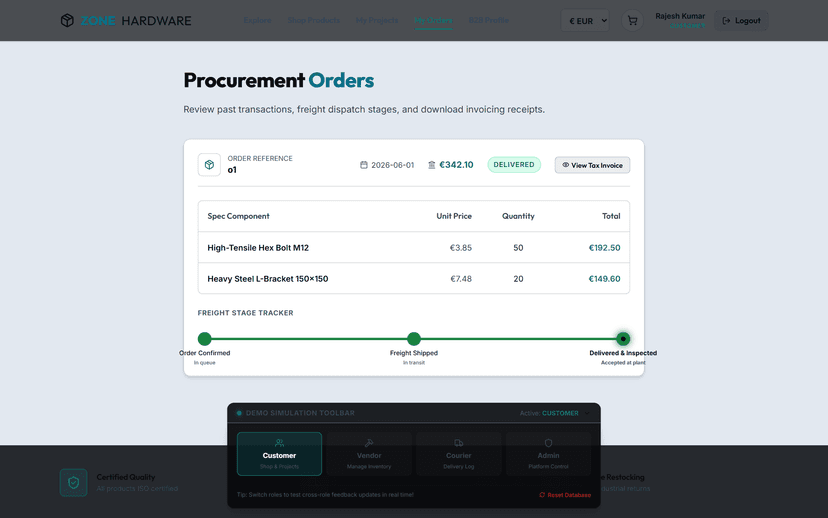Screen dimensions: 828x518
Task: Open B2B Profile in navigation
Action: 489,20
